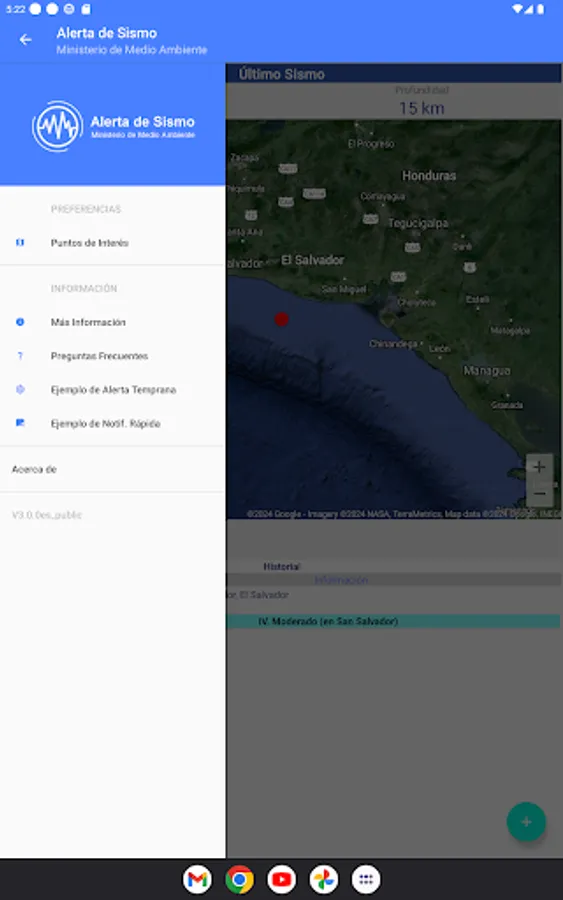Click the Puntos de Interés map icon
Viewport: 563px width, 900px height.
pyautogui.click(x=20, y=243)
